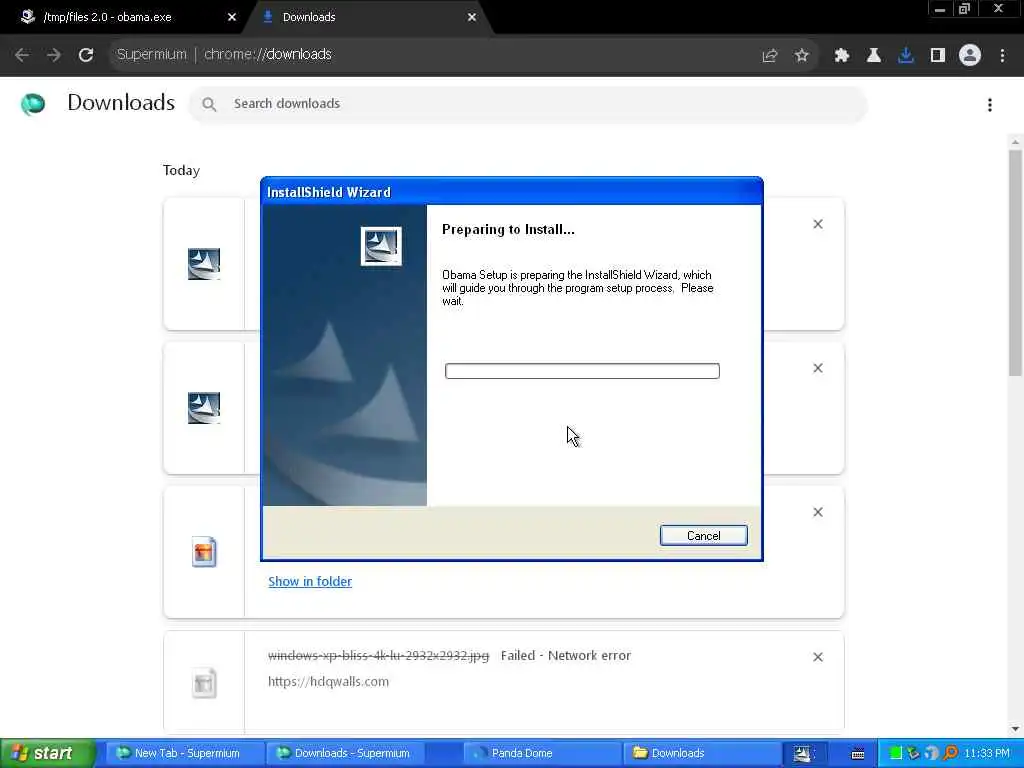Click the first installer file icon in downloads

(204, 264)
